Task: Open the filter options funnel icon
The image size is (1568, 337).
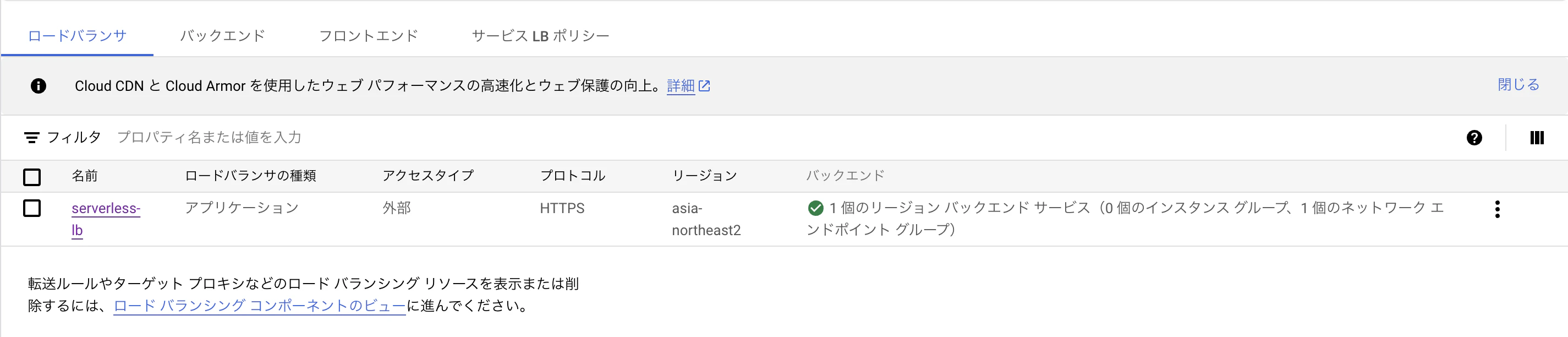Action: pos(33,137)
